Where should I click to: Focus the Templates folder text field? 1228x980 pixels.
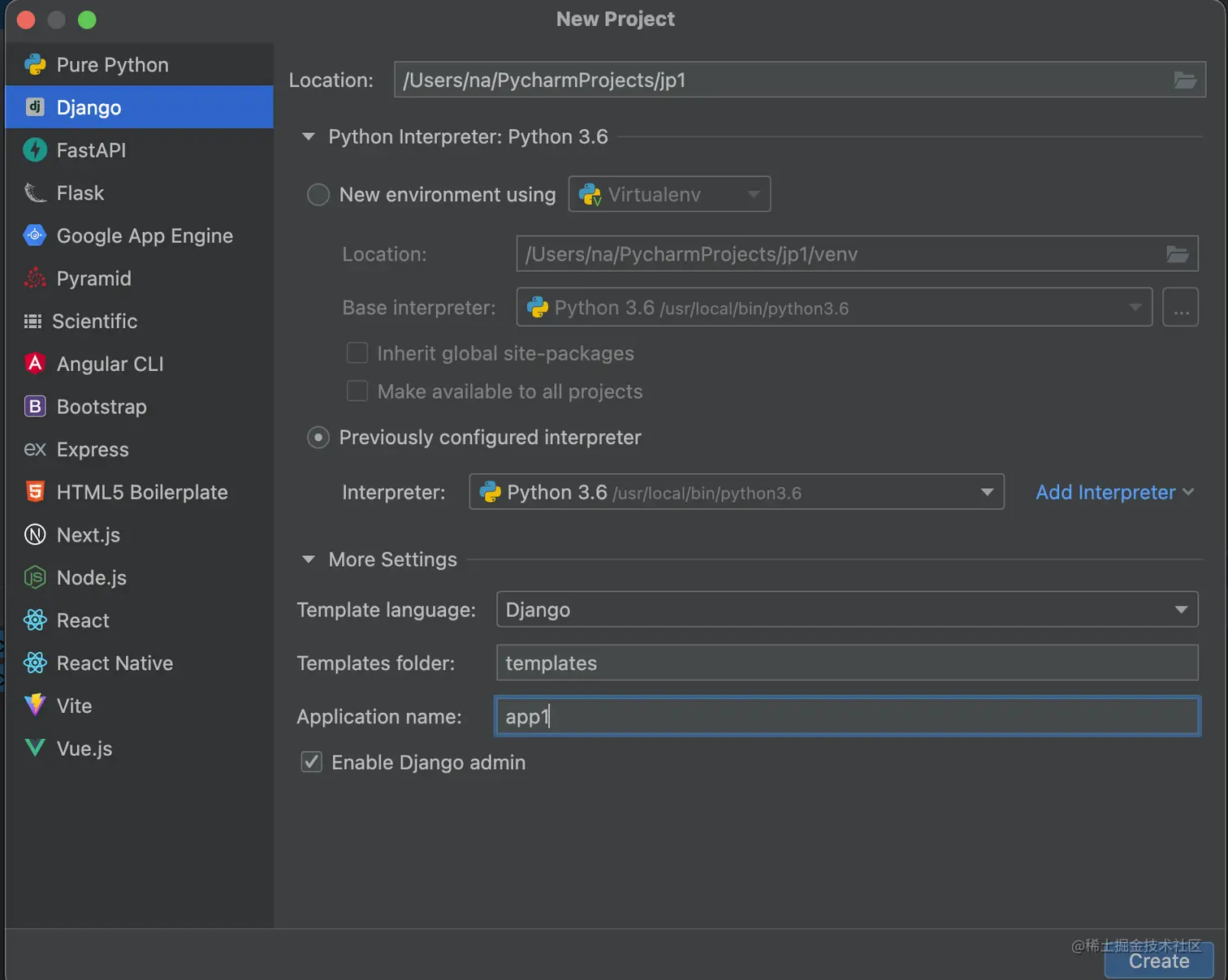point(847,663)
